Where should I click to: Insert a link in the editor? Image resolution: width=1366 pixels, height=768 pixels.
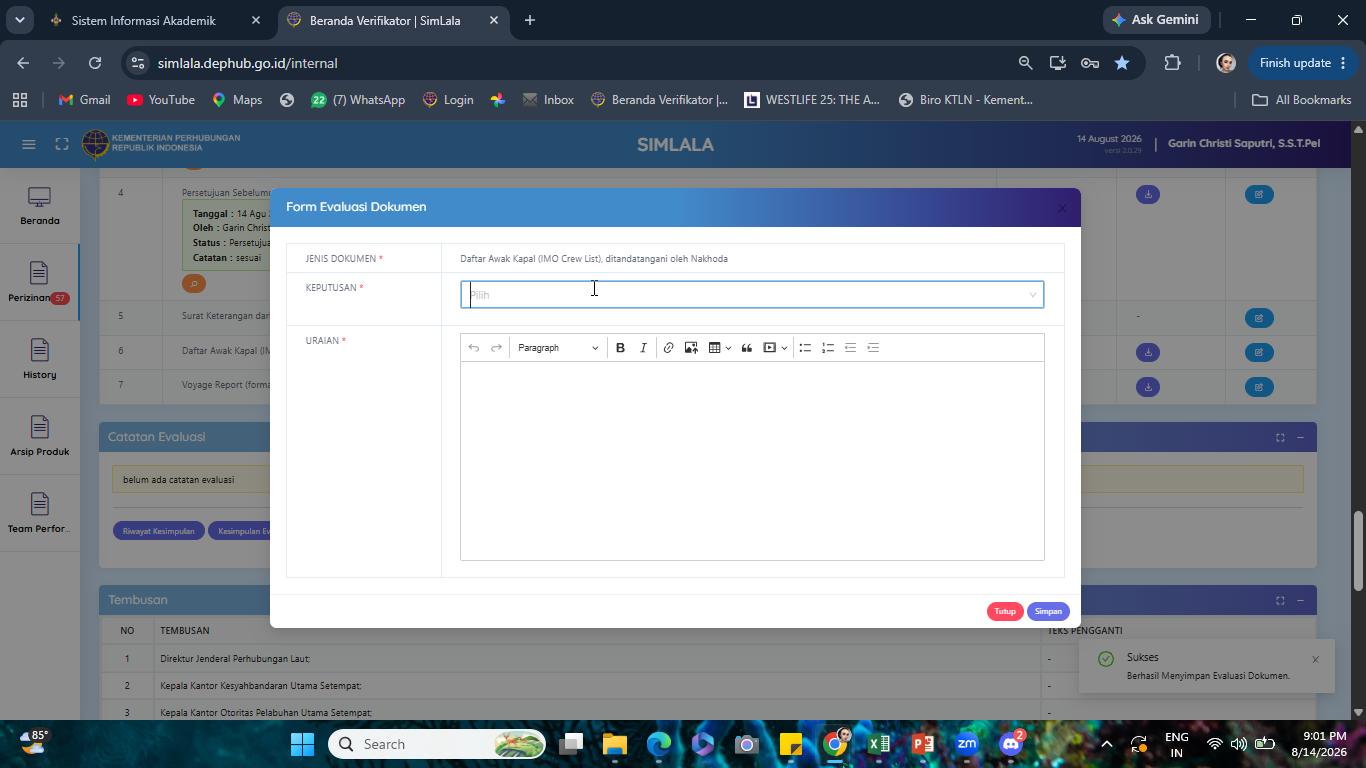[x=668, y=348]
